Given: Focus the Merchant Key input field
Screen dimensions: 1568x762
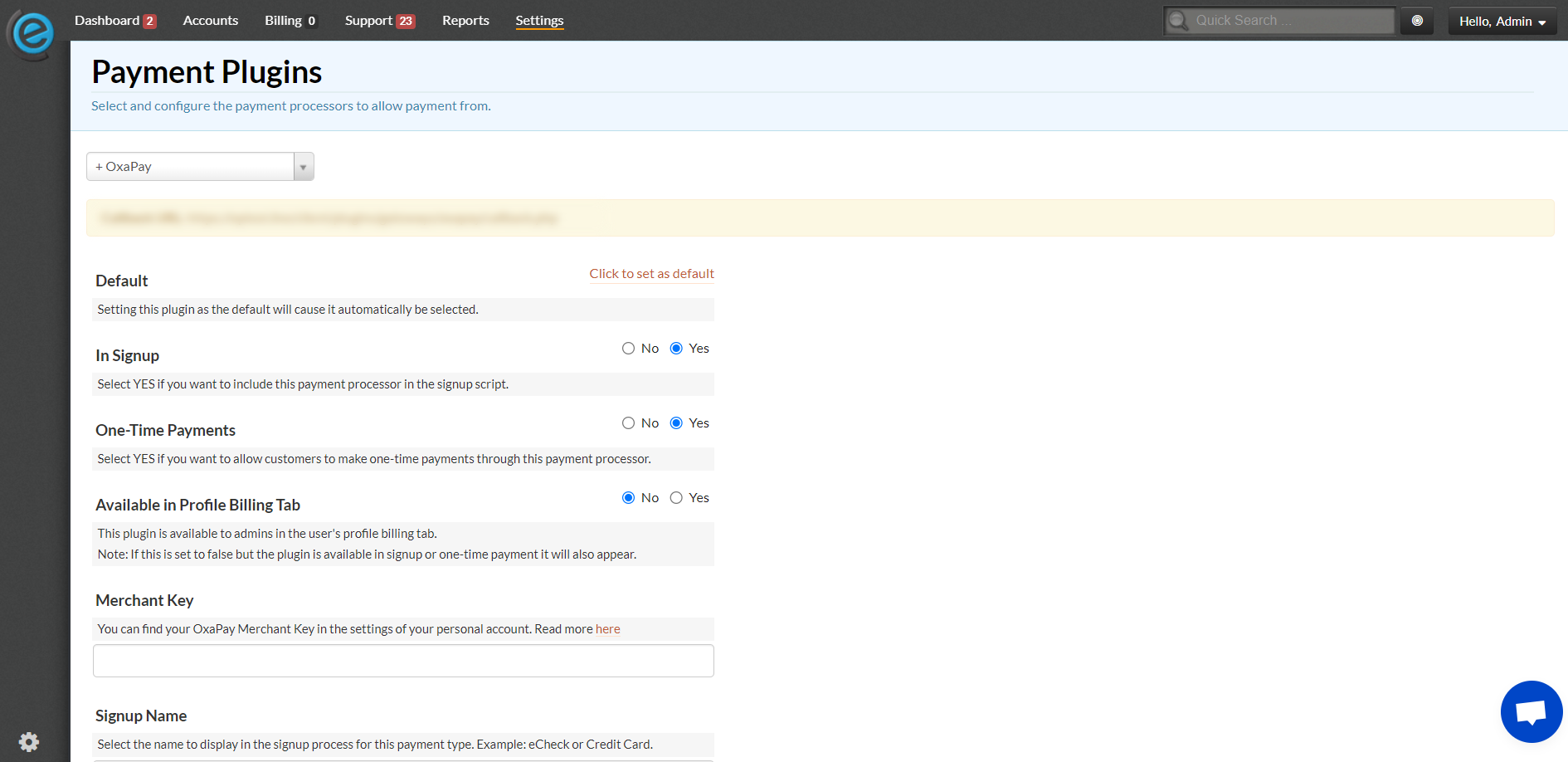Looking at the screenshot, I should pos(403,661).
